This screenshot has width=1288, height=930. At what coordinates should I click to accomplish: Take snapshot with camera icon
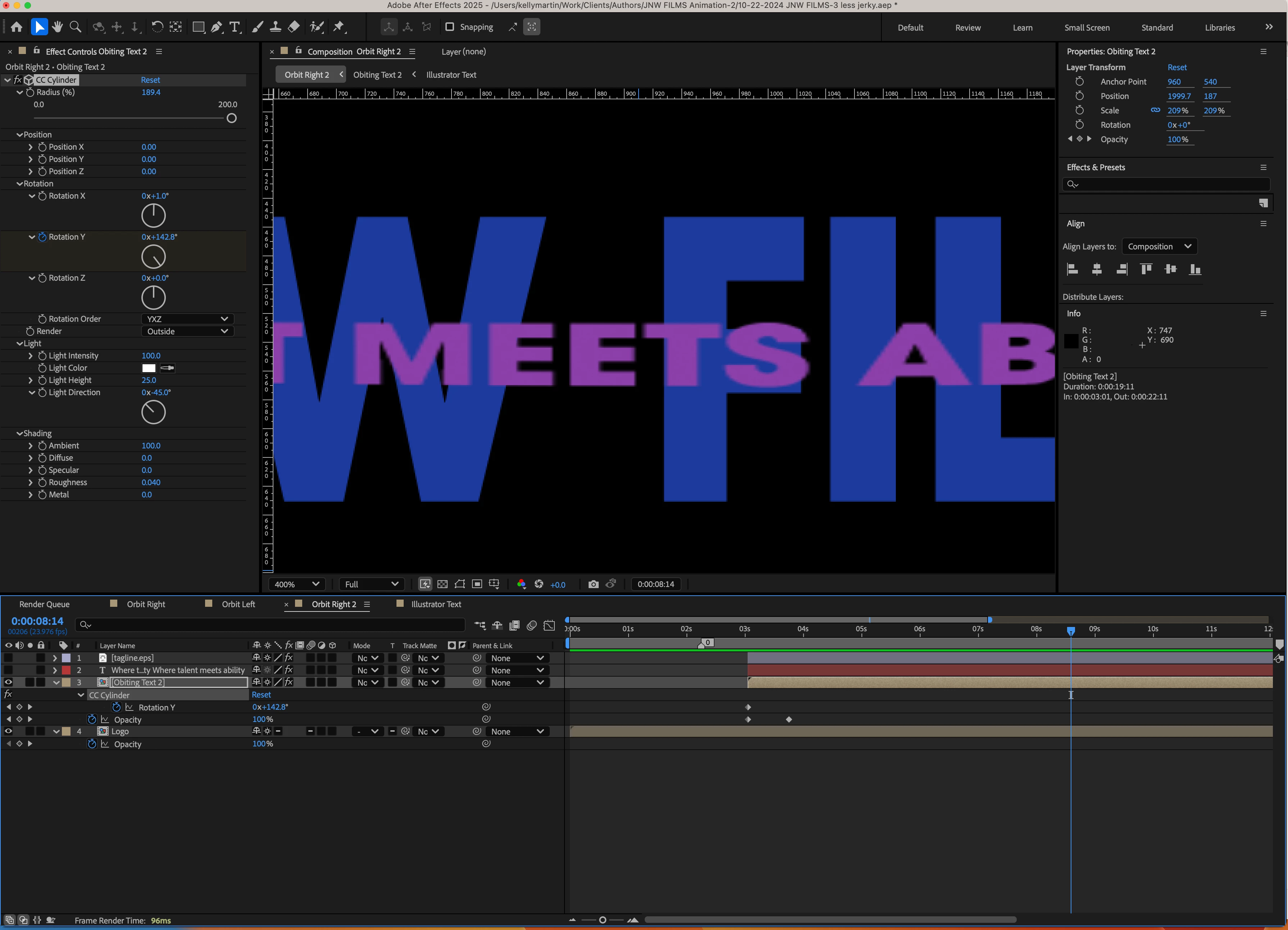click(593, 584)
